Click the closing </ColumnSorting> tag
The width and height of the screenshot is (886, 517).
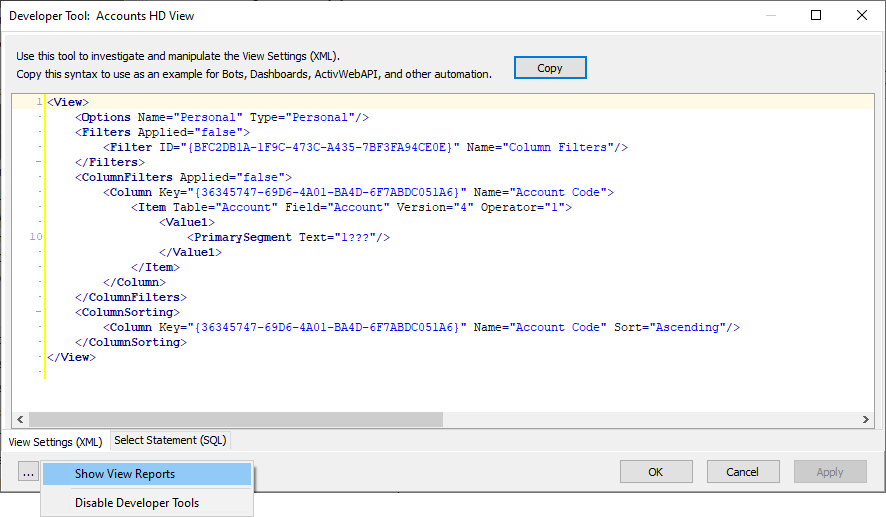(131, 342)
